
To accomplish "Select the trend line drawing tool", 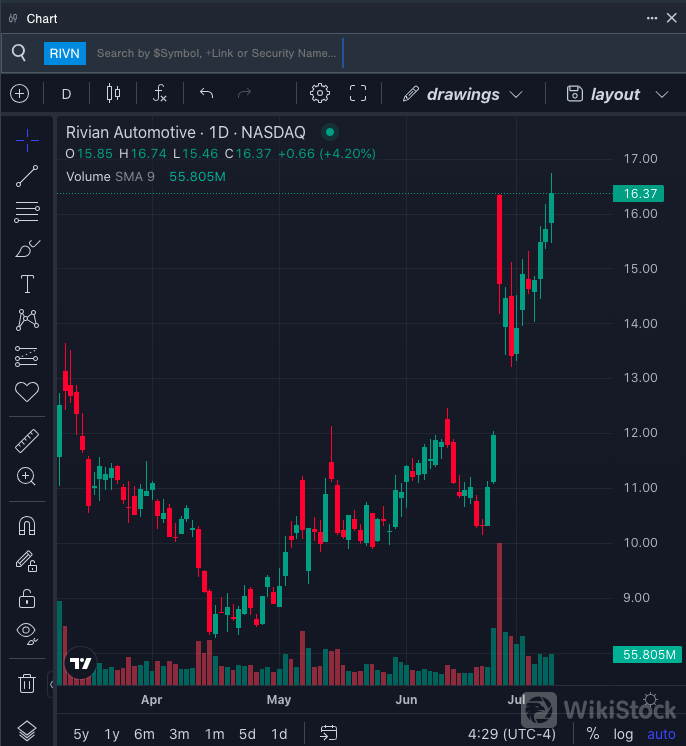I will (27, 177).
